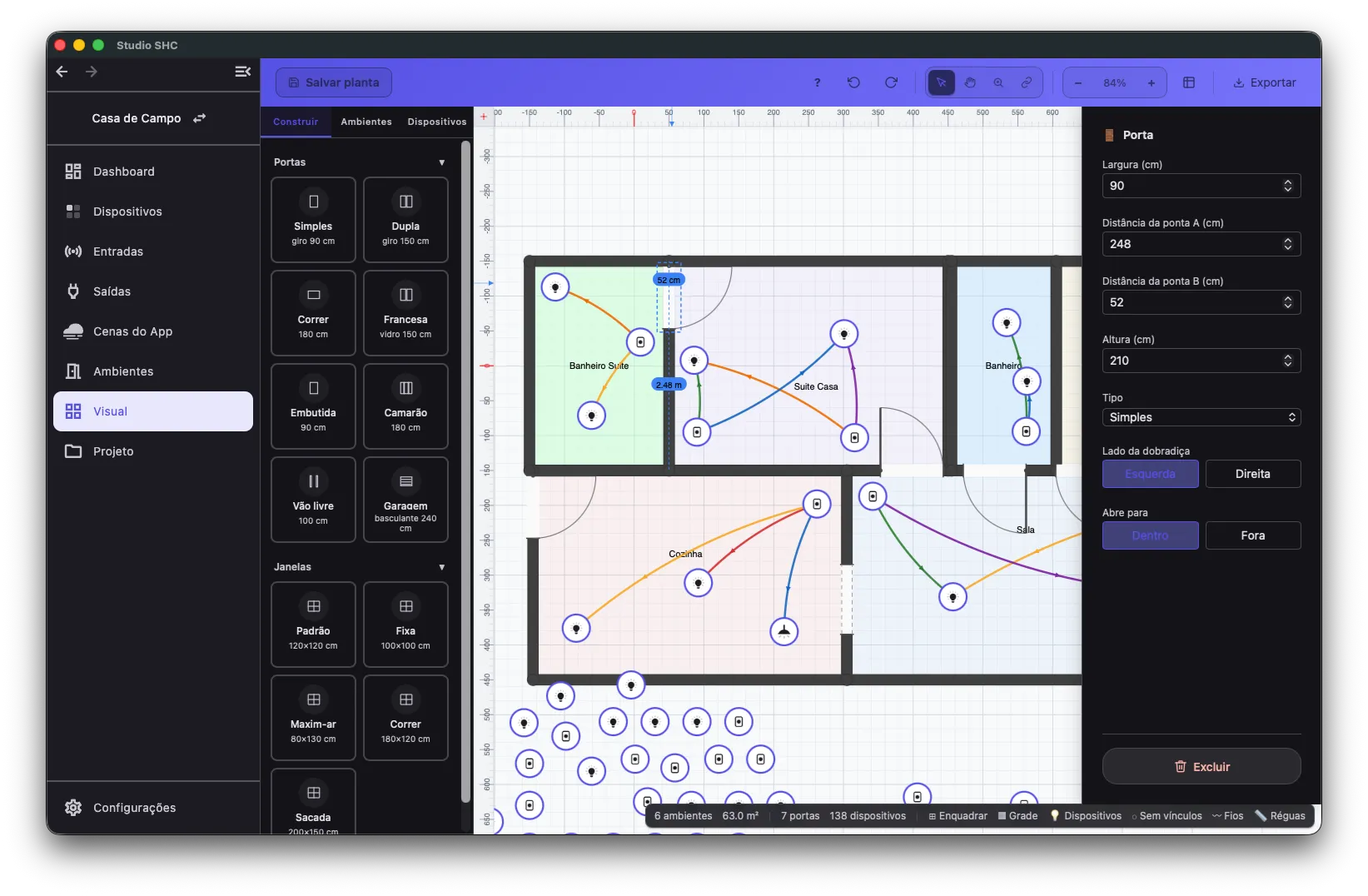Add Simples door giro 90 cm
The height and width of the screenshot is (896, 1368).
[x=313, y=220]
